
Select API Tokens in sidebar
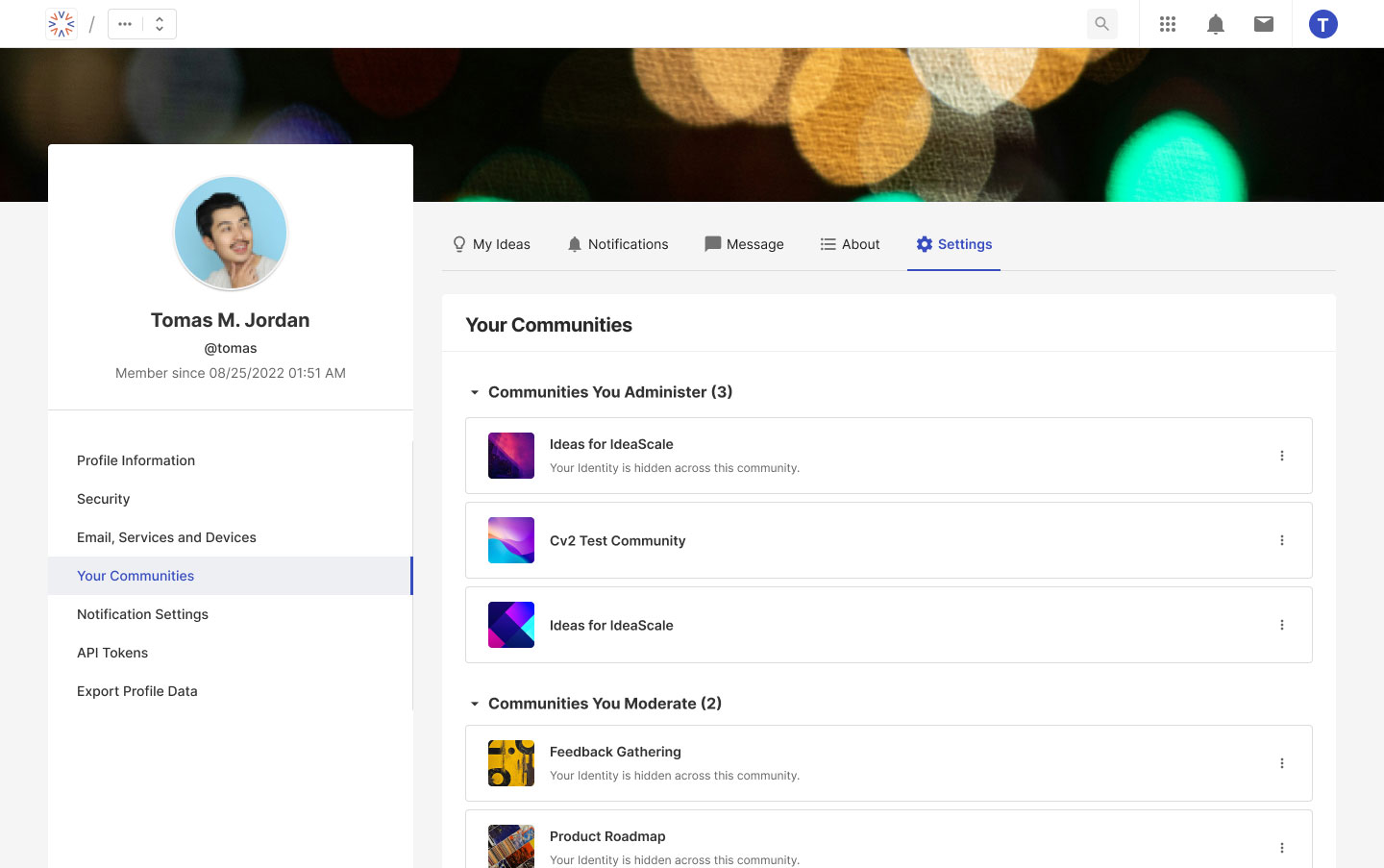tap(112, 653)
